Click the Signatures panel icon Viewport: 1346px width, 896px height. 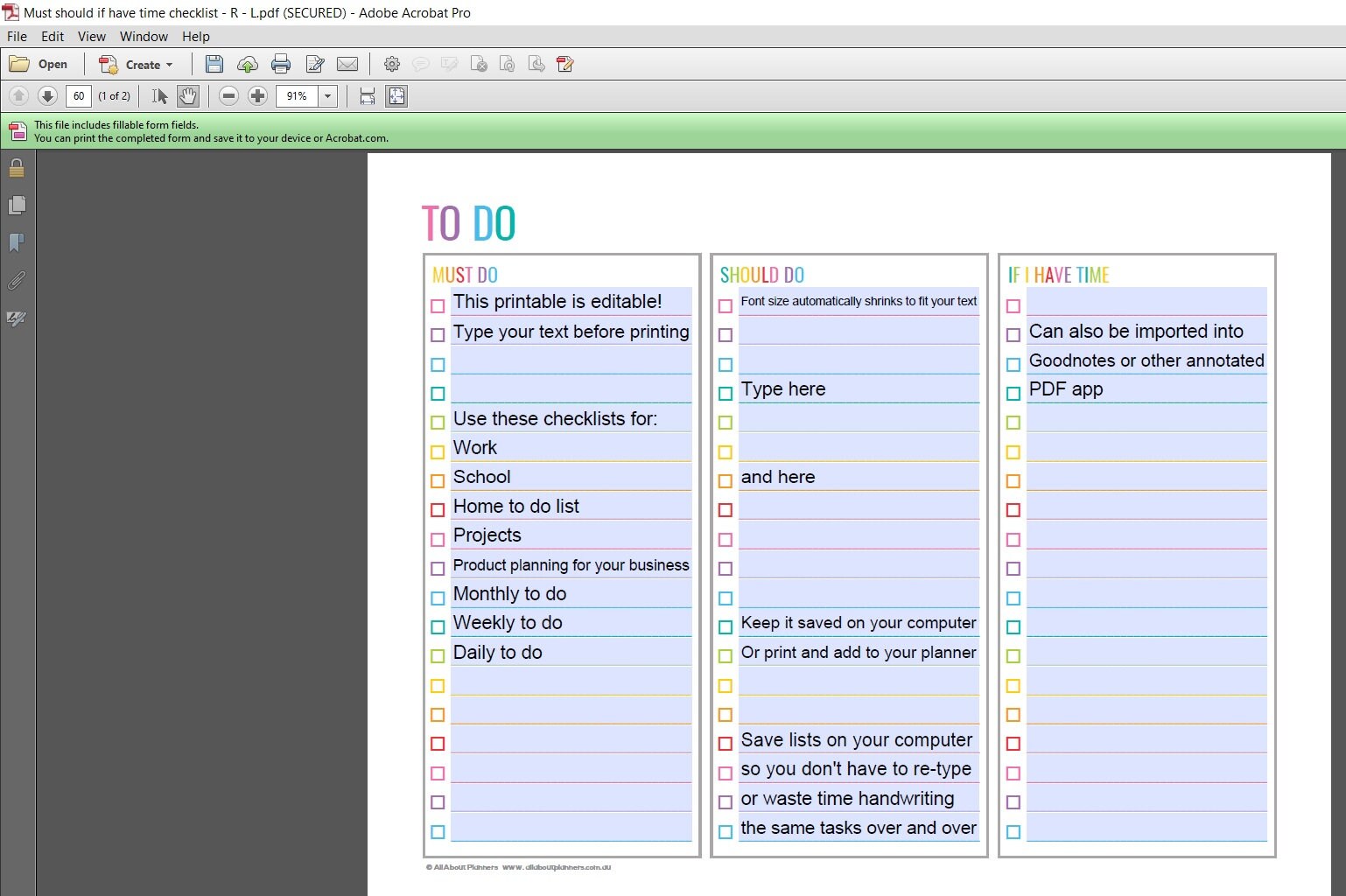point(16,318)
